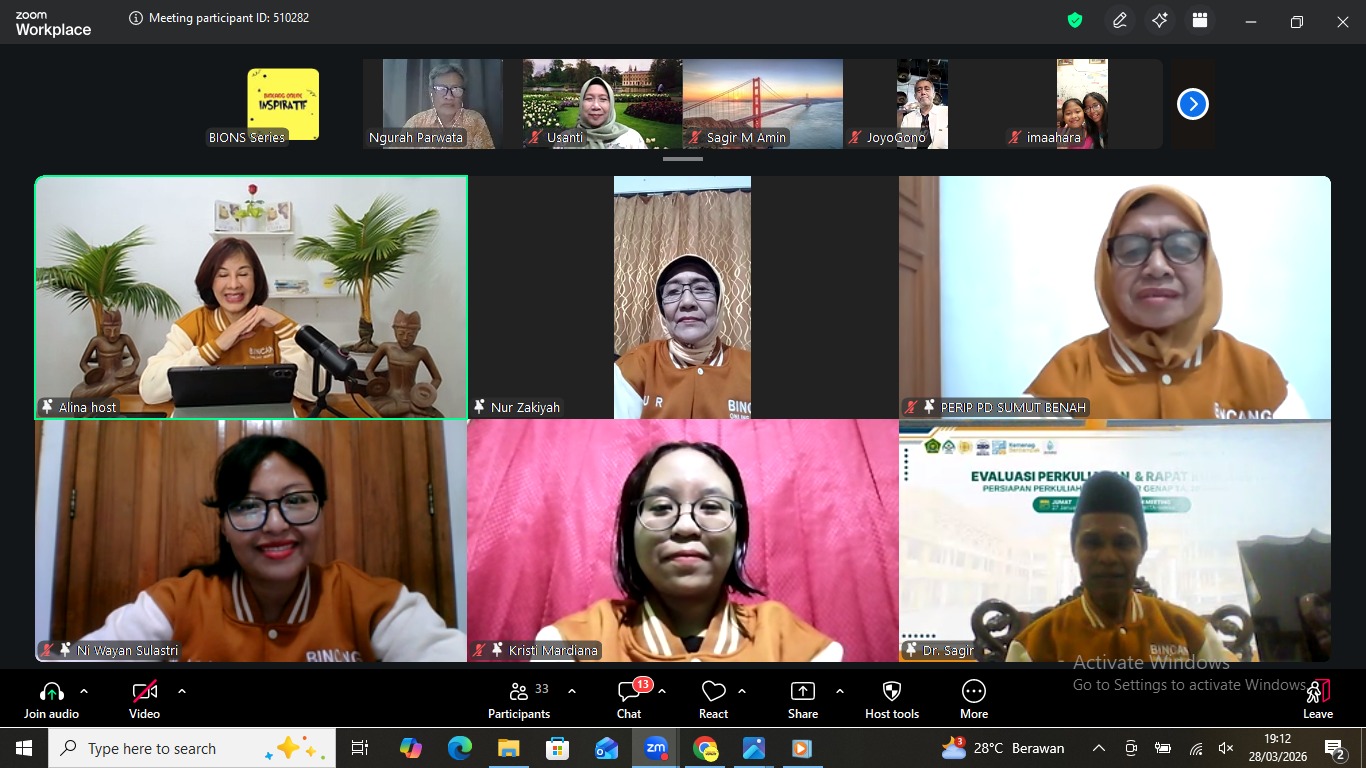Image resolution: width=1366 pixels, height=768 pixels.
Task: Open the Participants list
Action: (519, 698)
